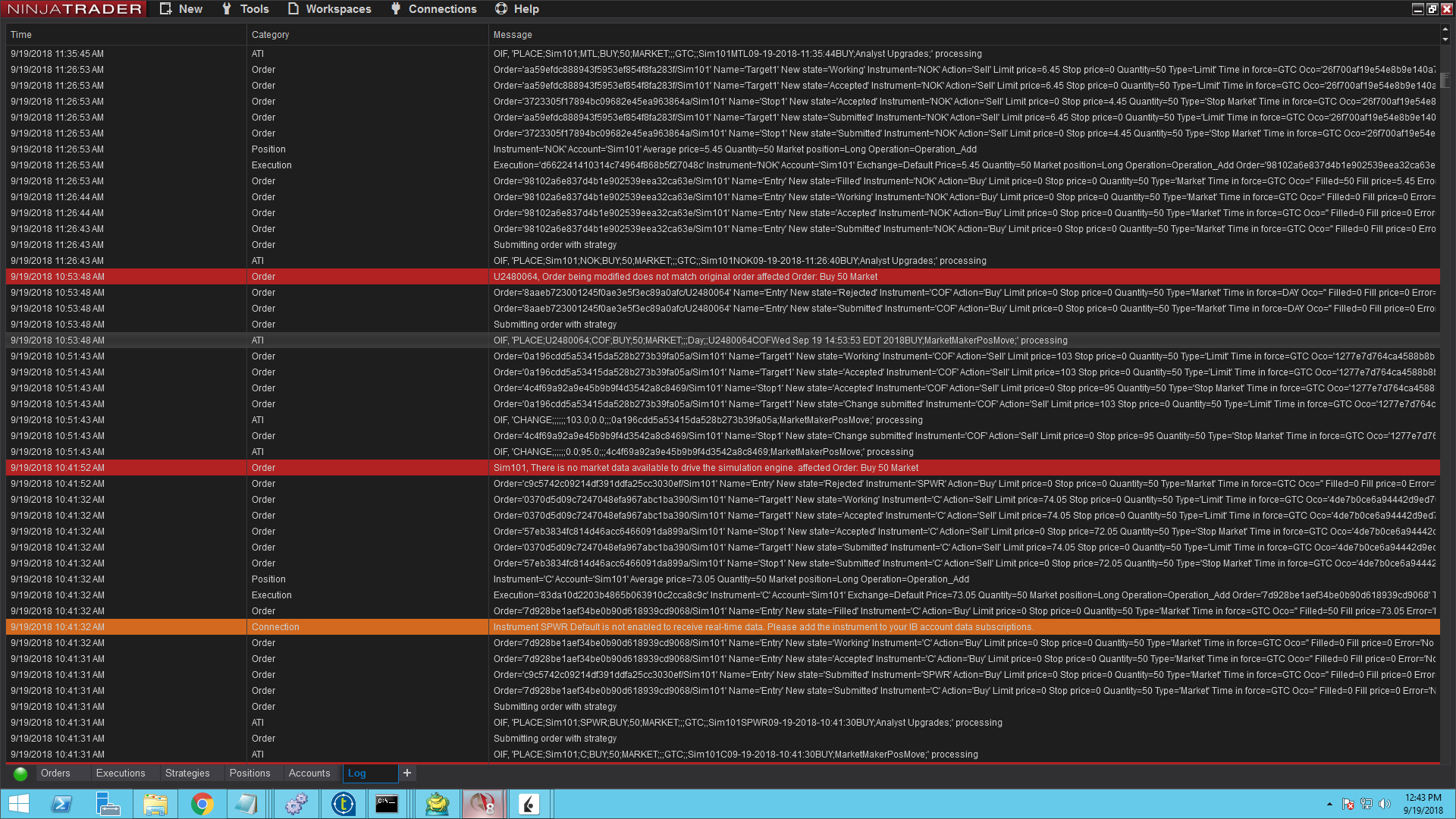Add a new tab with plus button
Image resolution: width=1456 pixels, height=819 pixels.
(407, 773)
